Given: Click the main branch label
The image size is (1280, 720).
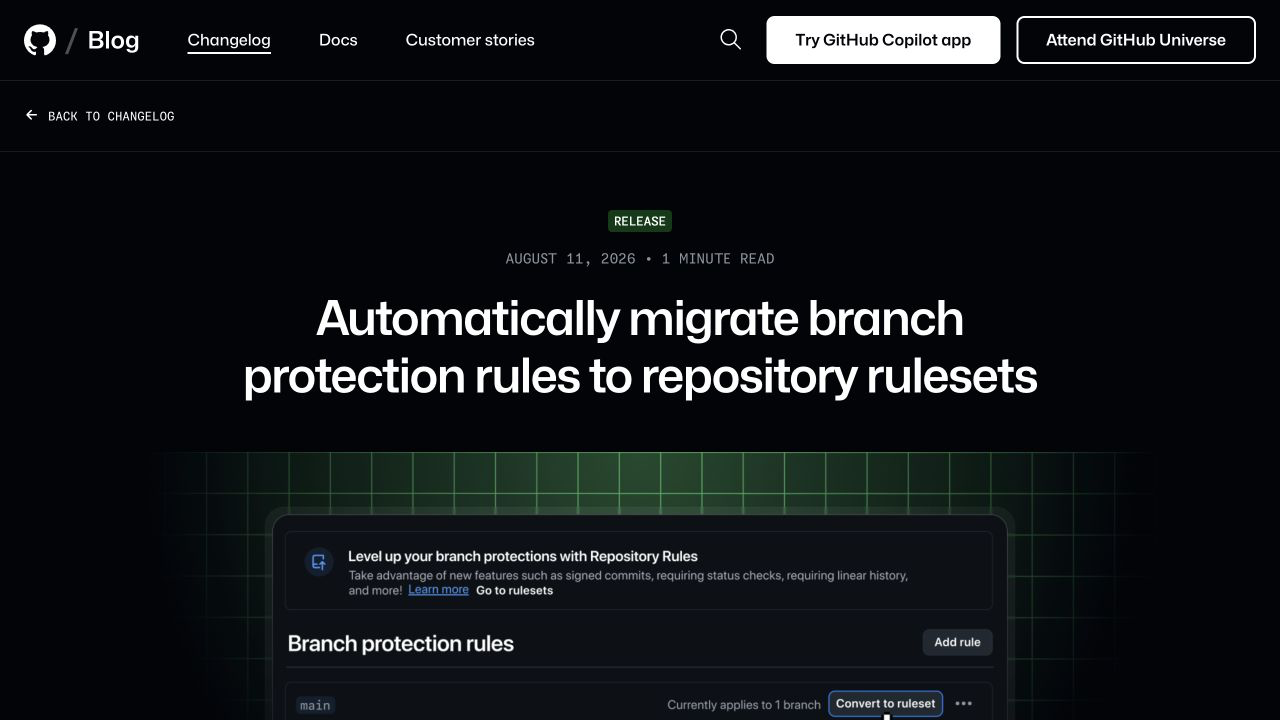Looking at the screenshot, I should (315, 705).
